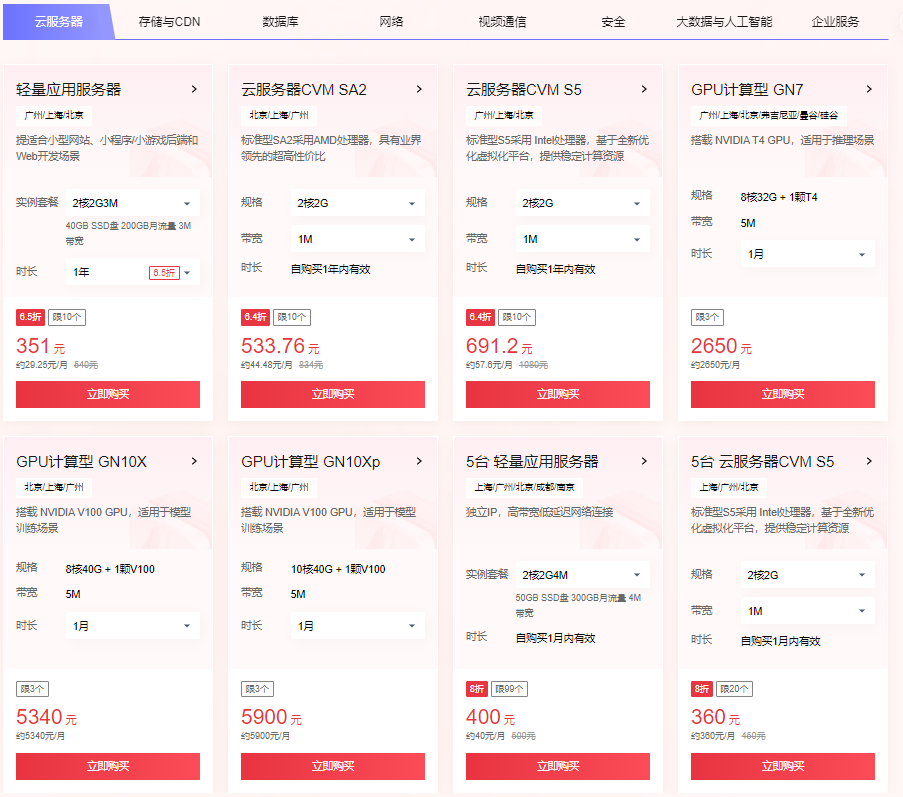The image size is (903, 797).
Task: Open the GPU计算型 GN10Xp card arrow icon
Action: coord(419,461)
